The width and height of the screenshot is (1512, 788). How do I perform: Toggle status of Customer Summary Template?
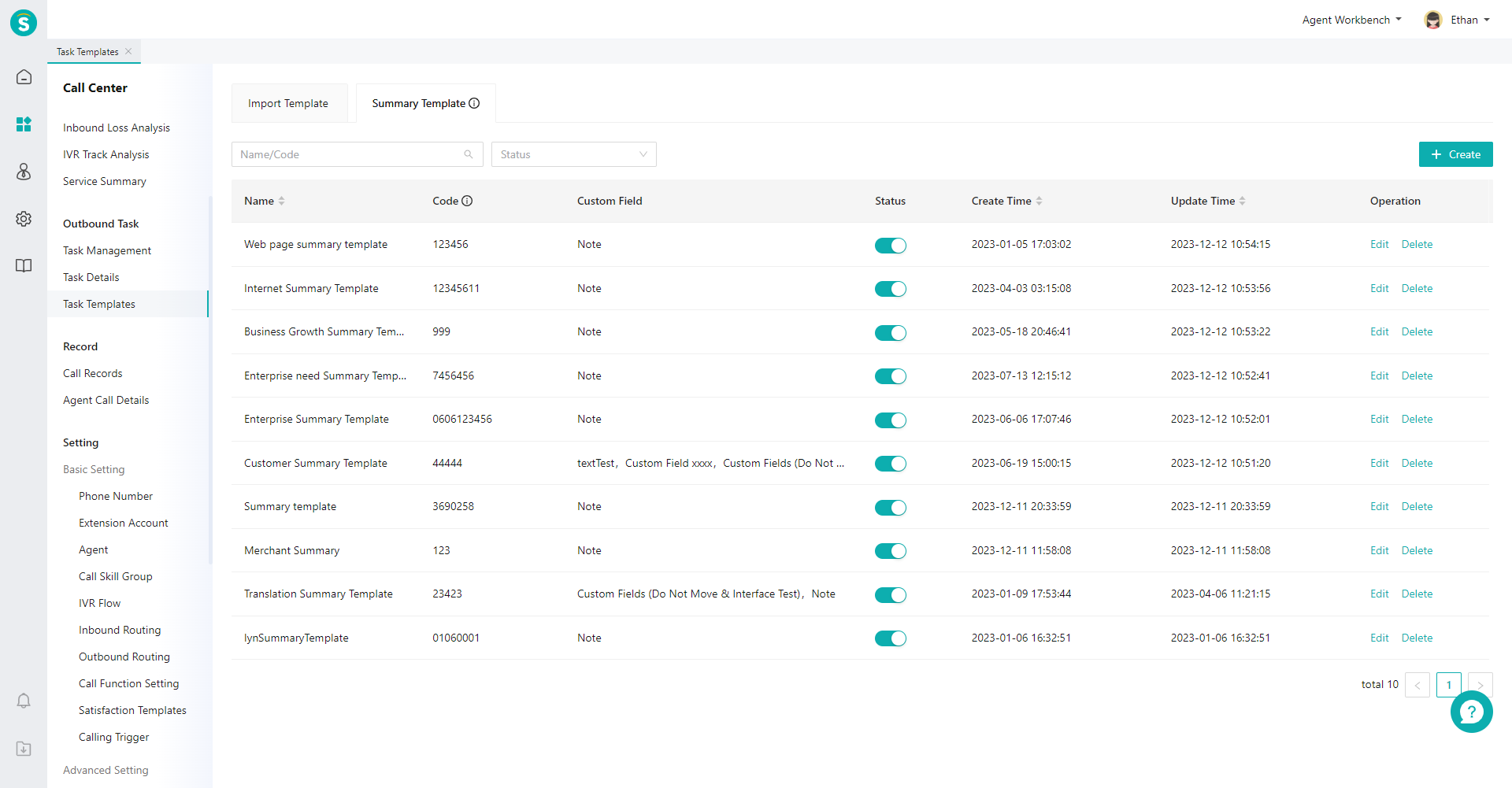[x=891, y=464]
